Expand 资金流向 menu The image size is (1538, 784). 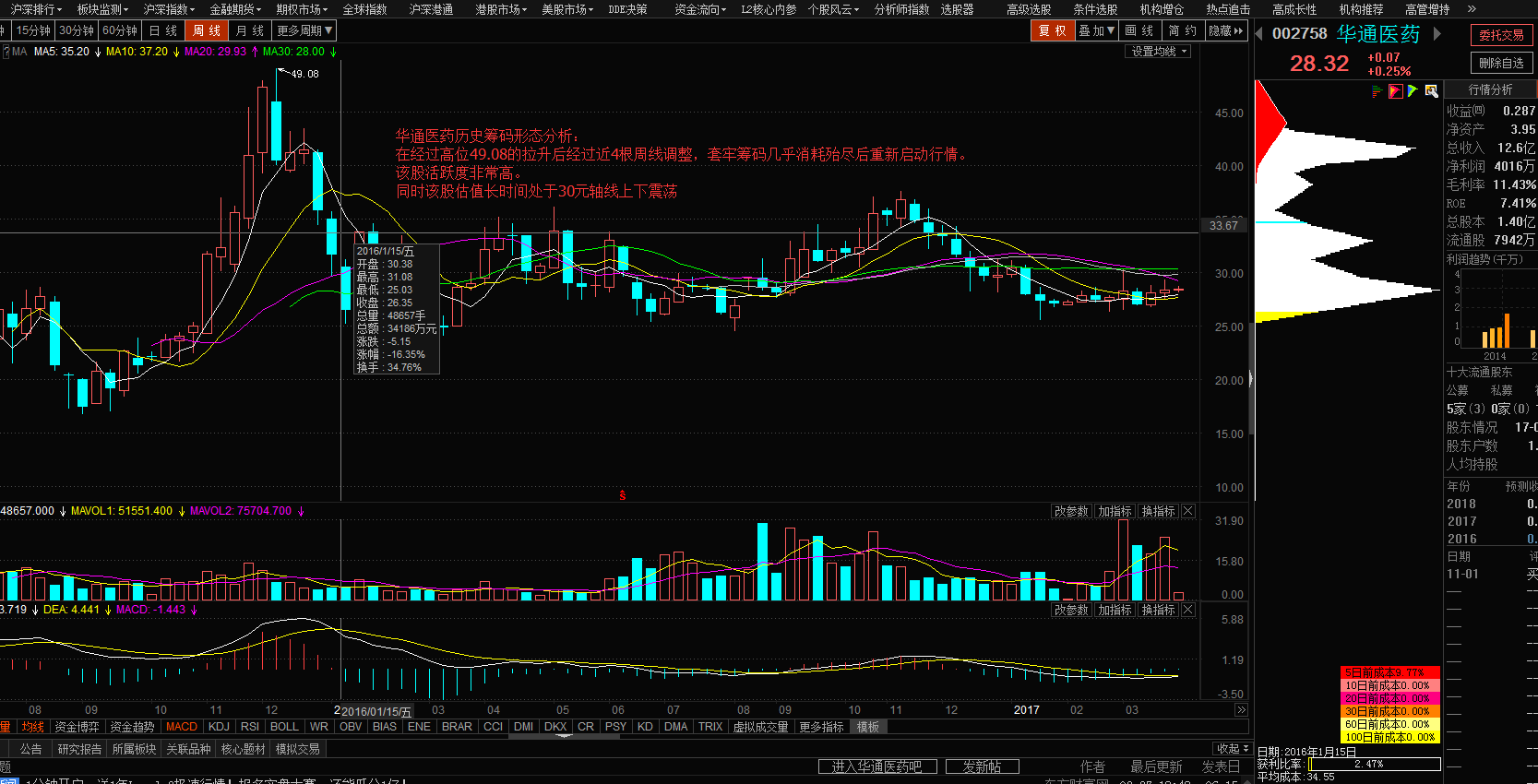pos(700,9)
